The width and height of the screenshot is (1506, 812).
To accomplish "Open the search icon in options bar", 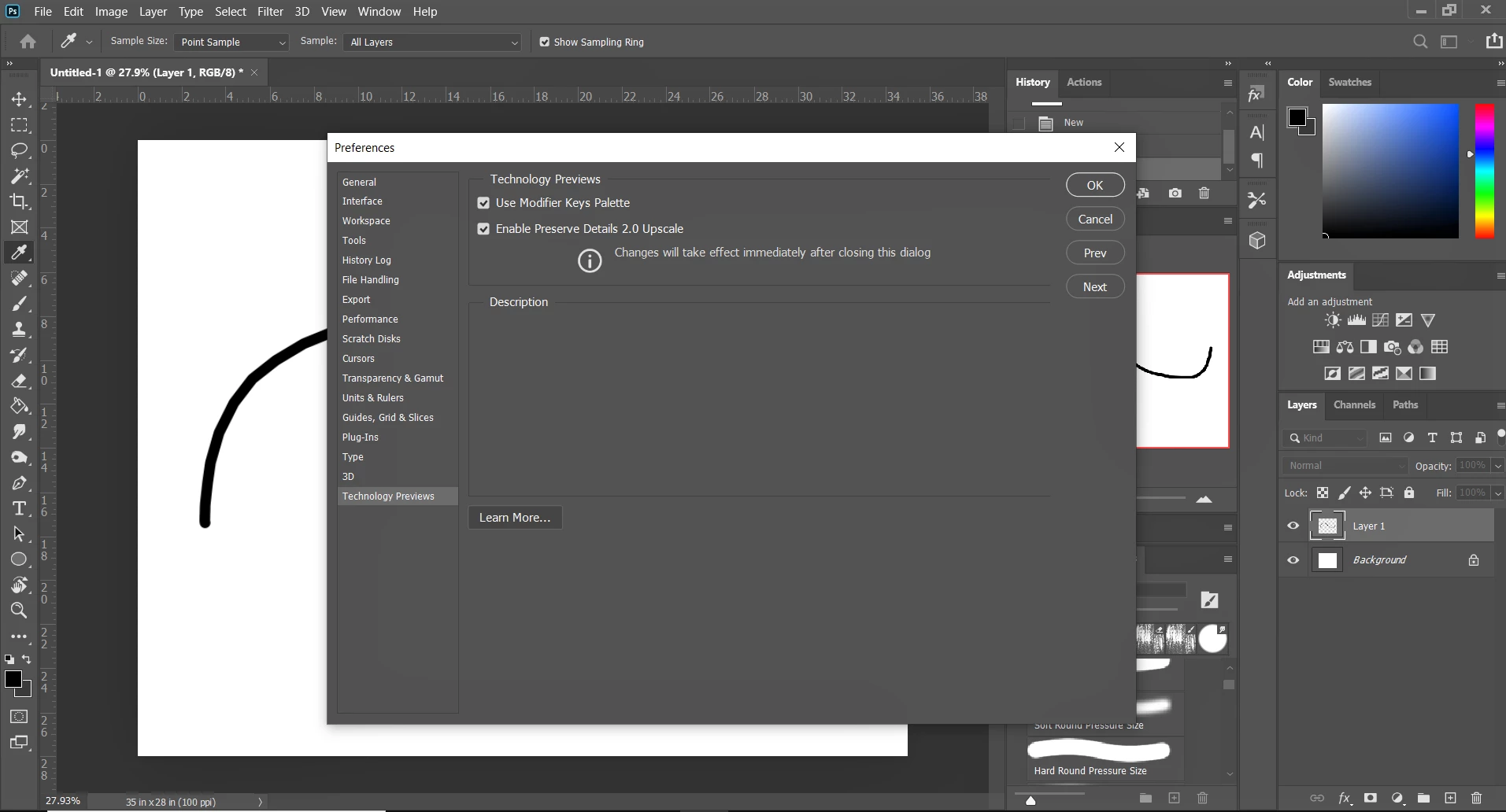I will 1420,42.
